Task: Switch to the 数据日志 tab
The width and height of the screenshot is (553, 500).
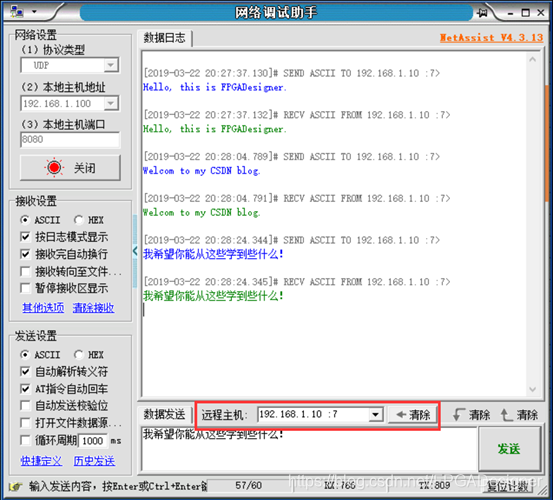Action: tap(164, 38)
